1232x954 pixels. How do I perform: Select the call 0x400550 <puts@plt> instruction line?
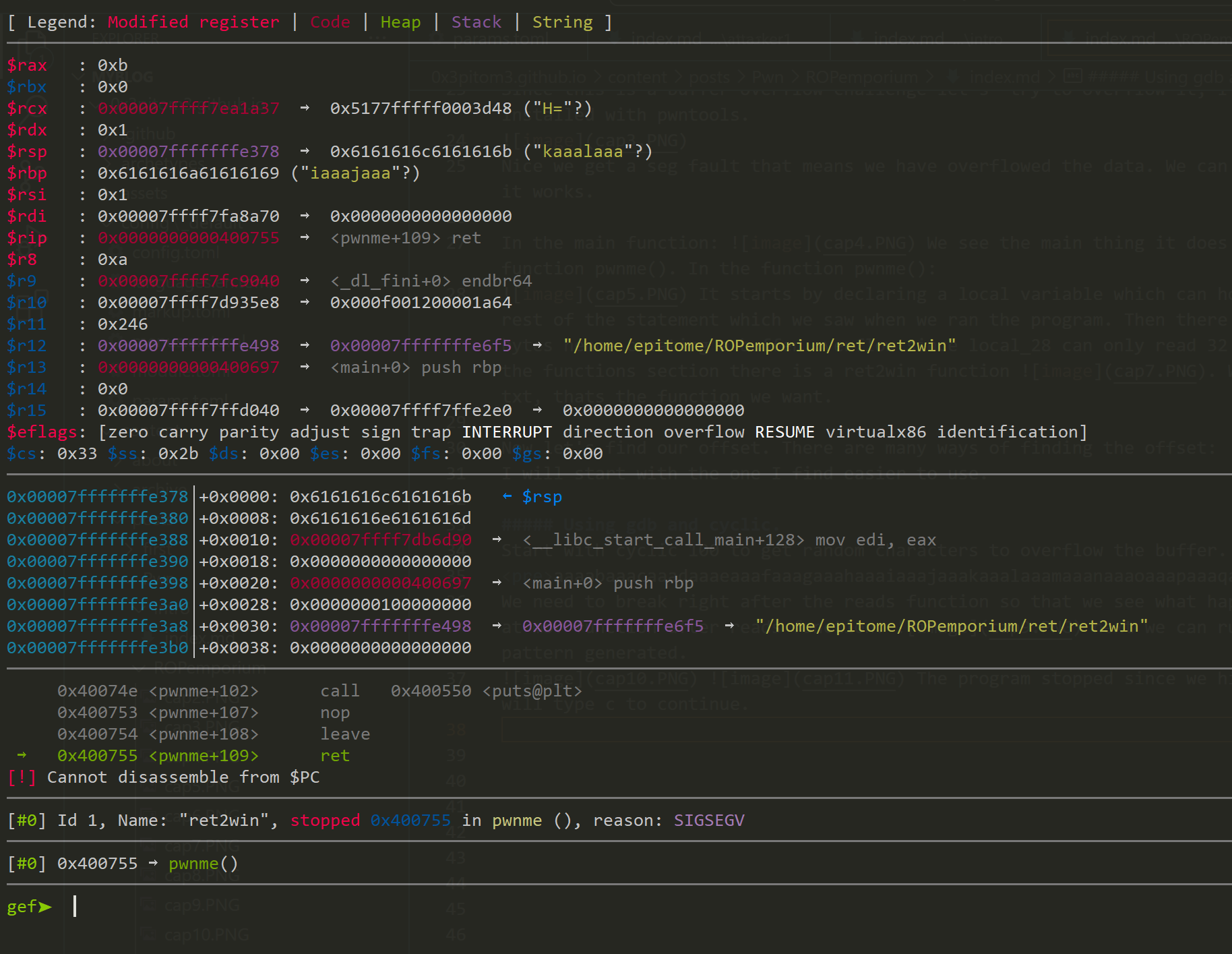(x=319, y=691)
